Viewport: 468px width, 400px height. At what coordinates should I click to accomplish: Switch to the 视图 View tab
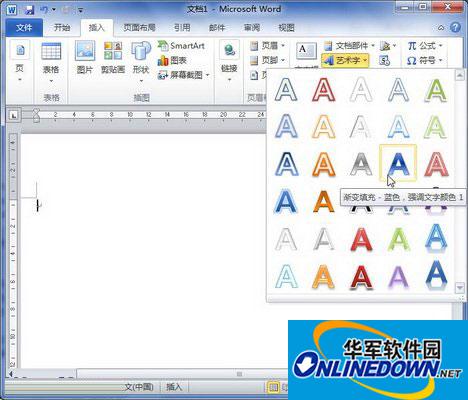coord(286,28)
